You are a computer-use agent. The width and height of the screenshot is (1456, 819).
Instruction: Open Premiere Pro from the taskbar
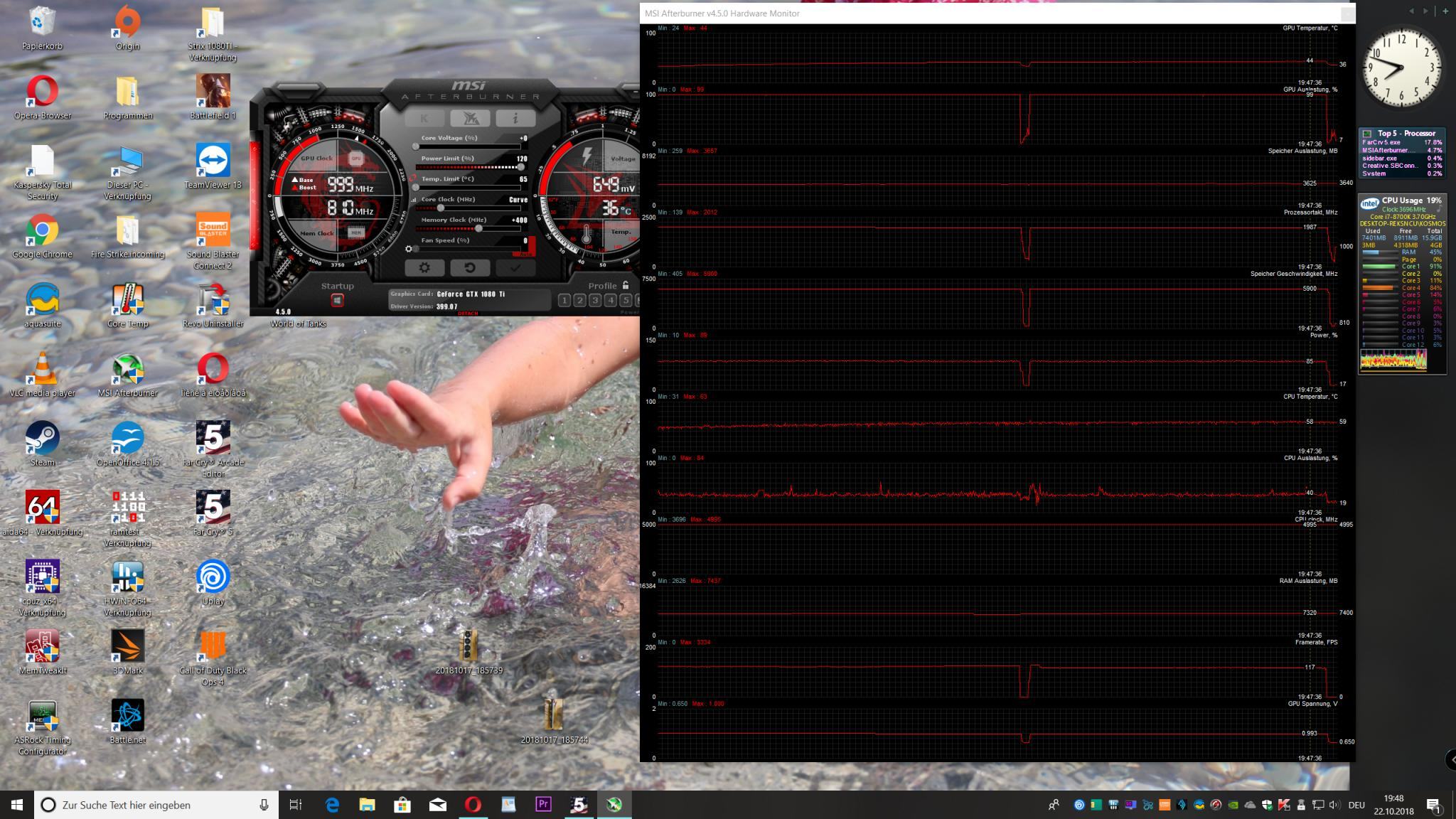[543, 805]
